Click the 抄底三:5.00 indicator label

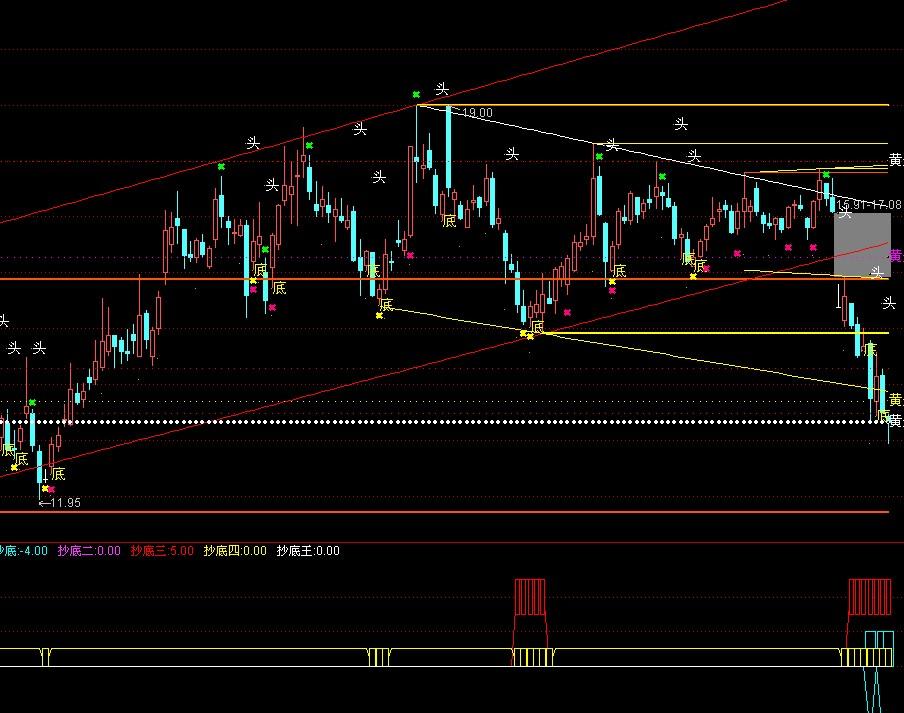click(162, 550)
